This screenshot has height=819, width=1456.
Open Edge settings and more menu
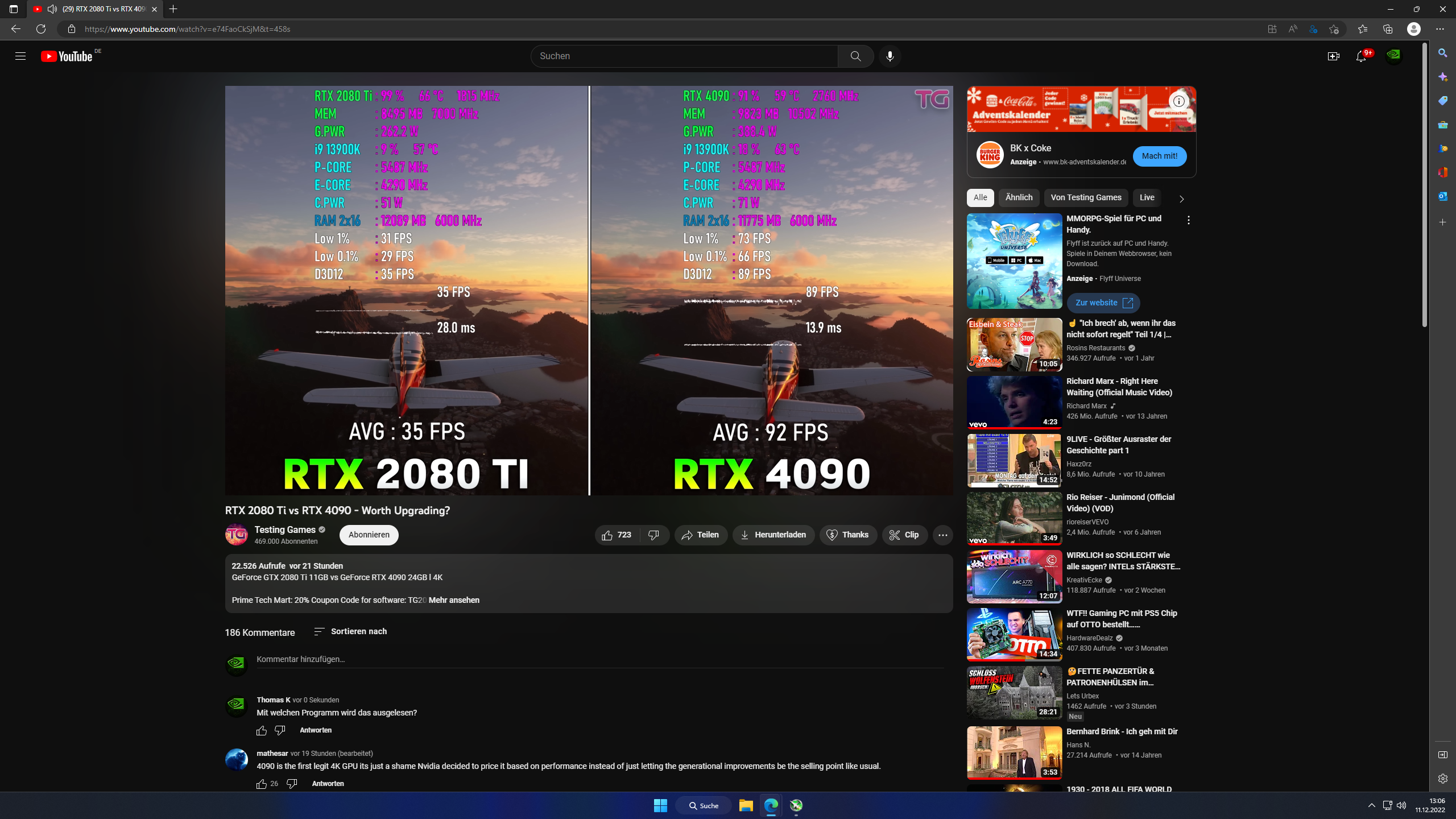[x=1440, y=29]
